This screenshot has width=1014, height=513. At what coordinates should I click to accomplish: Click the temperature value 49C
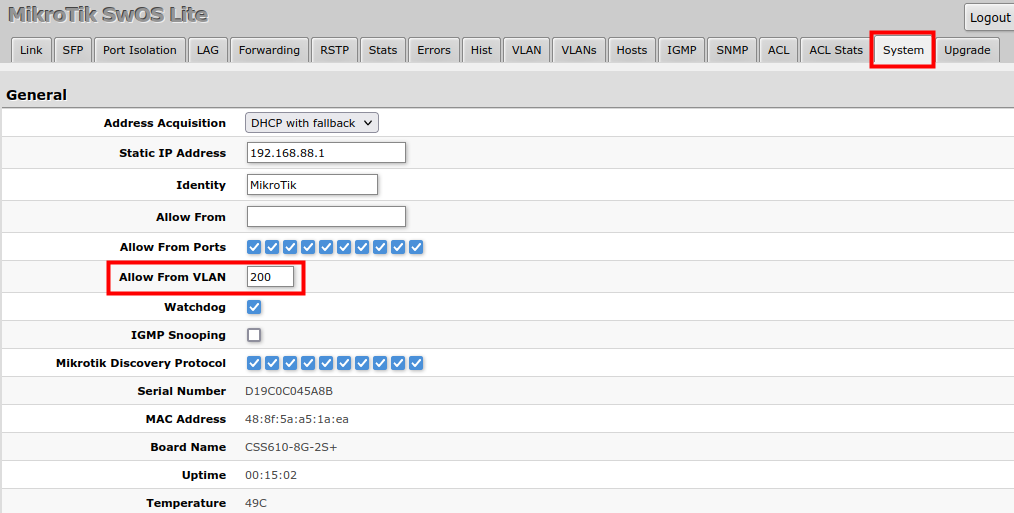(256, 503)
